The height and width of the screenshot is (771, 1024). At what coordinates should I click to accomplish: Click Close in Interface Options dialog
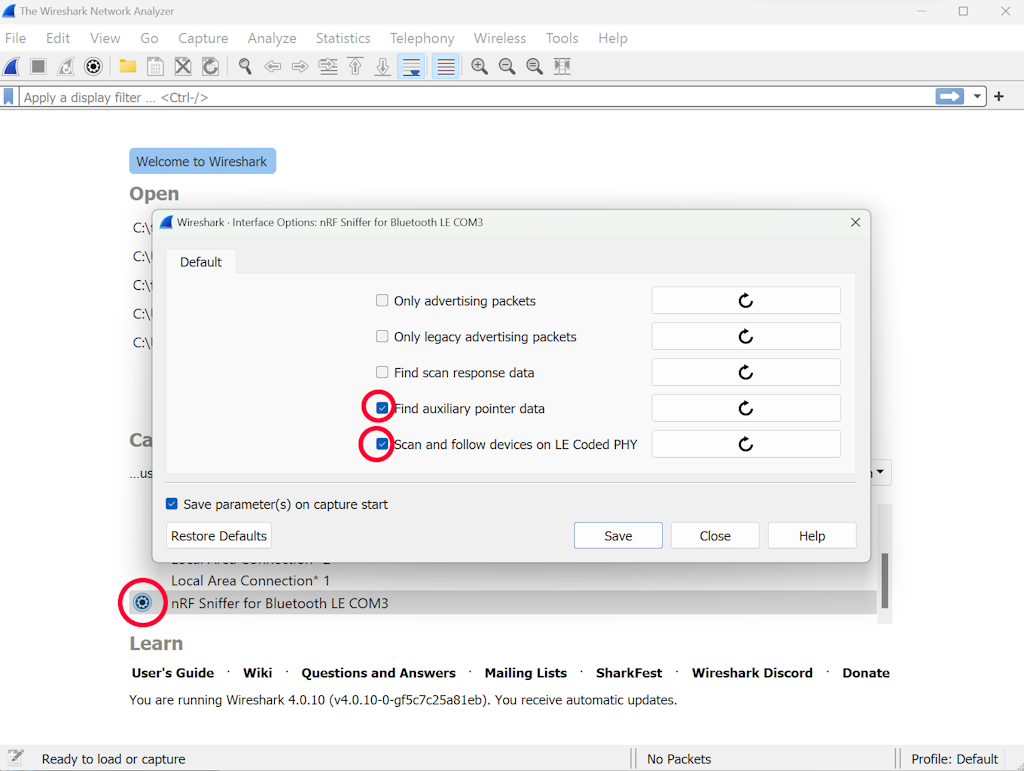tap(715, 535)
